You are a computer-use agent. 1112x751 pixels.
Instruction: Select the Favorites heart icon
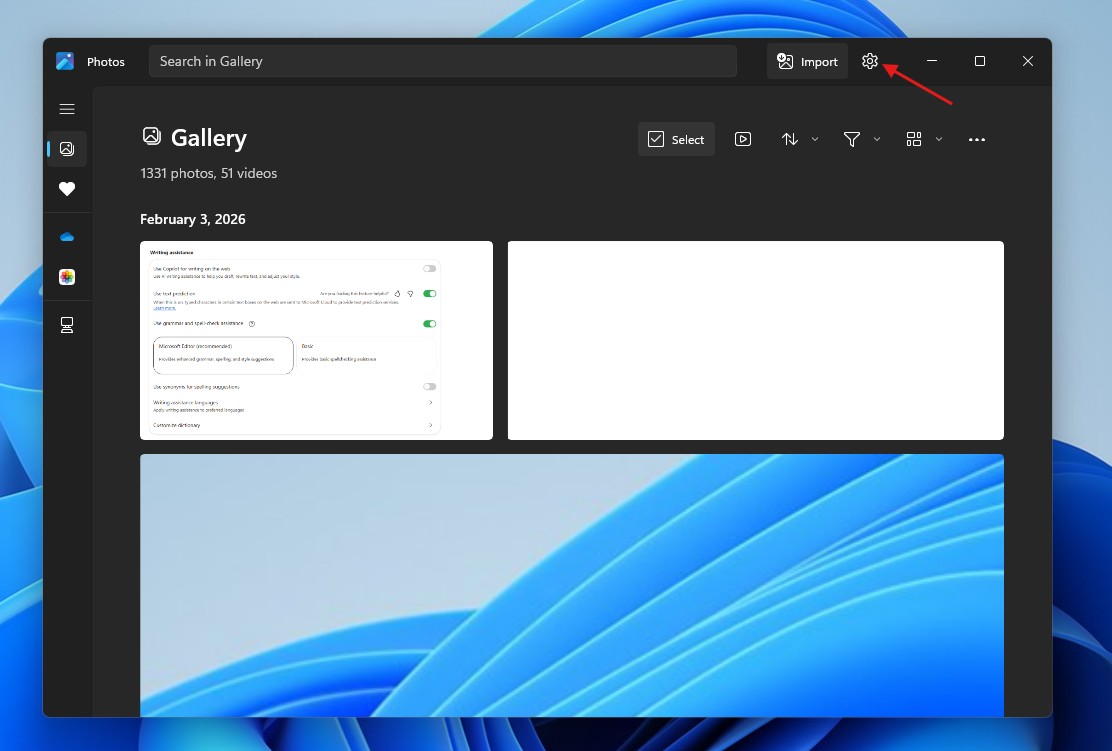pos(67,189)
